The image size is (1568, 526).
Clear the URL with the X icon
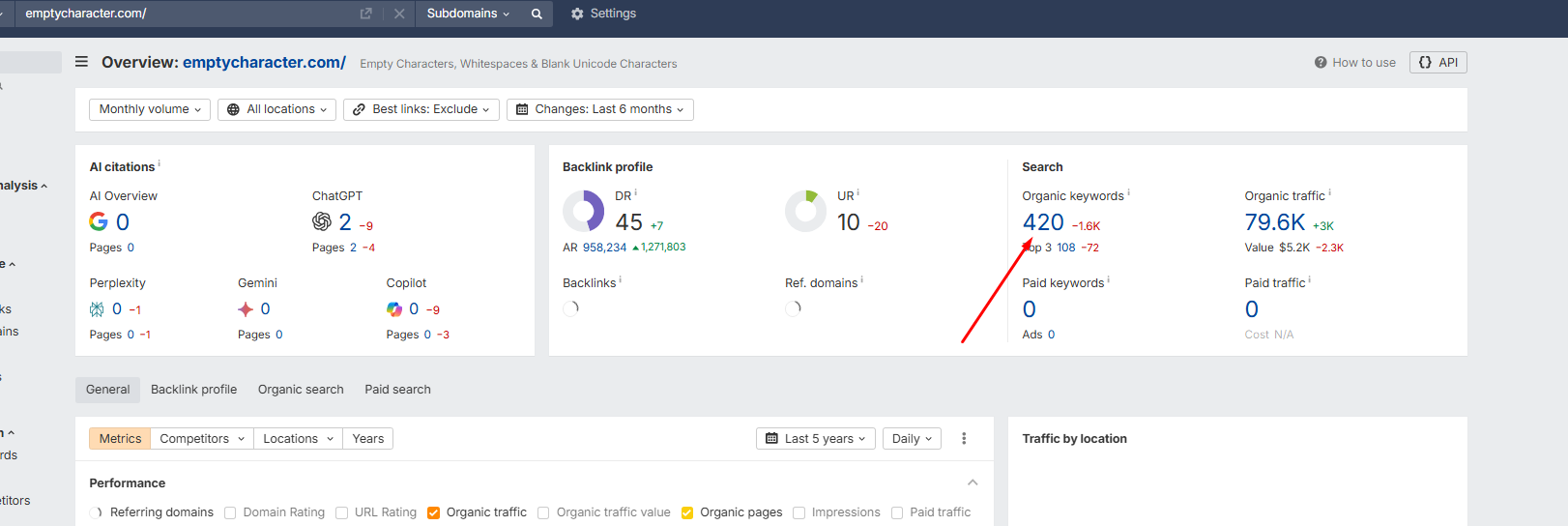click(x=399, y=14)
